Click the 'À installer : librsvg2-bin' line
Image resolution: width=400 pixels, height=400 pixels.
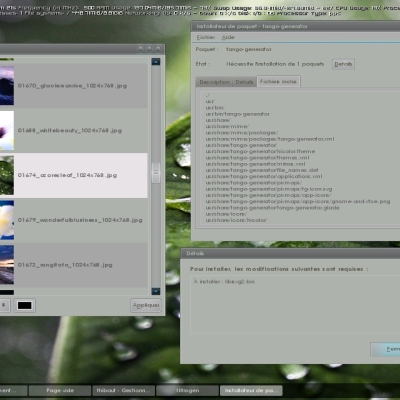224,282
